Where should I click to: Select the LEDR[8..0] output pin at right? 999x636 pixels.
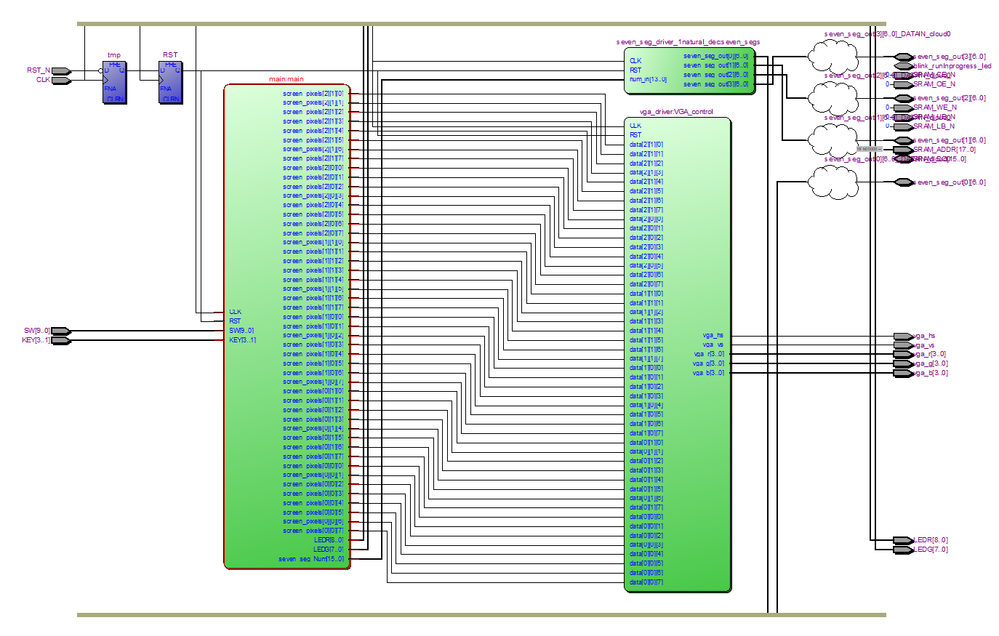pyautogui.click(x=903, y=541)
